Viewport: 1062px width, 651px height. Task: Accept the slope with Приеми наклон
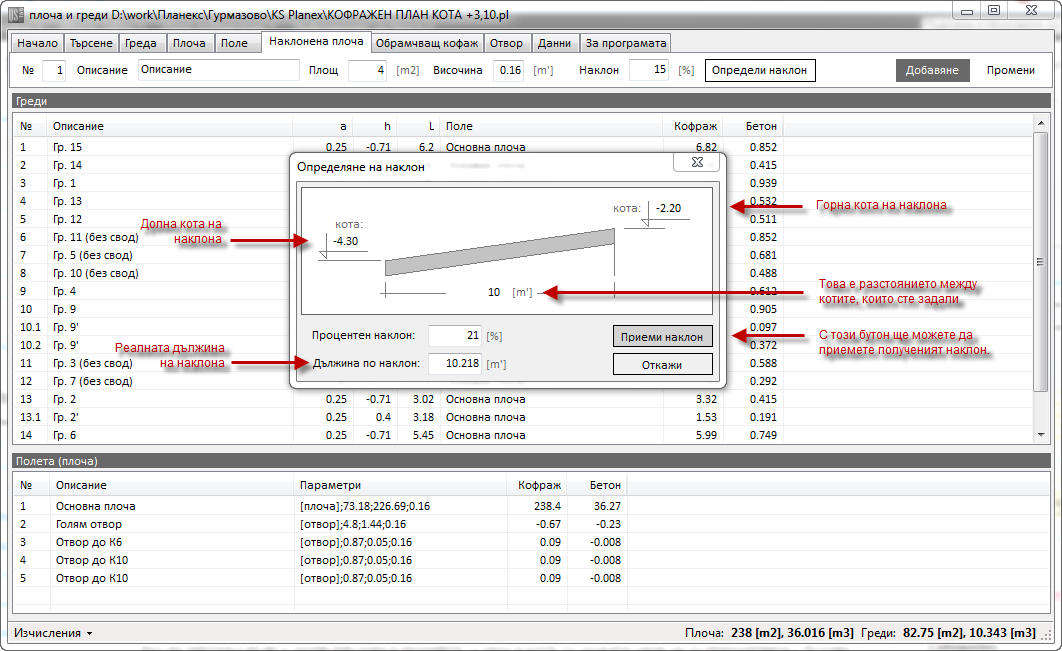point(662,336)
